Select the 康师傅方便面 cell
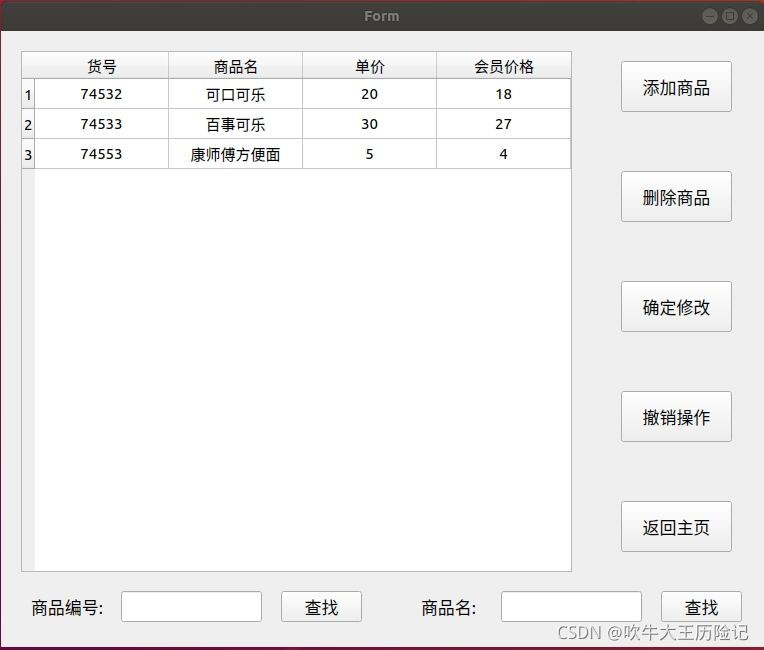The width and height of the screenshot is (764, 650). click(x=235, y=154)
